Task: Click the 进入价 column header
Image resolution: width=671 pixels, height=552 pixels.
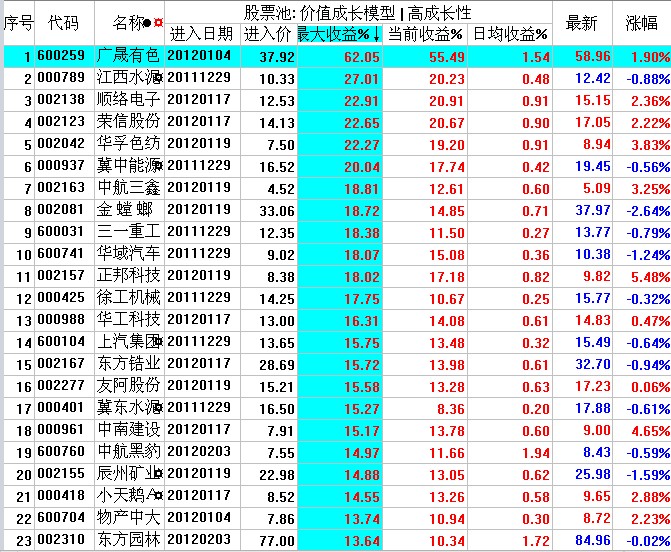Action: click(x=268, y=34)
